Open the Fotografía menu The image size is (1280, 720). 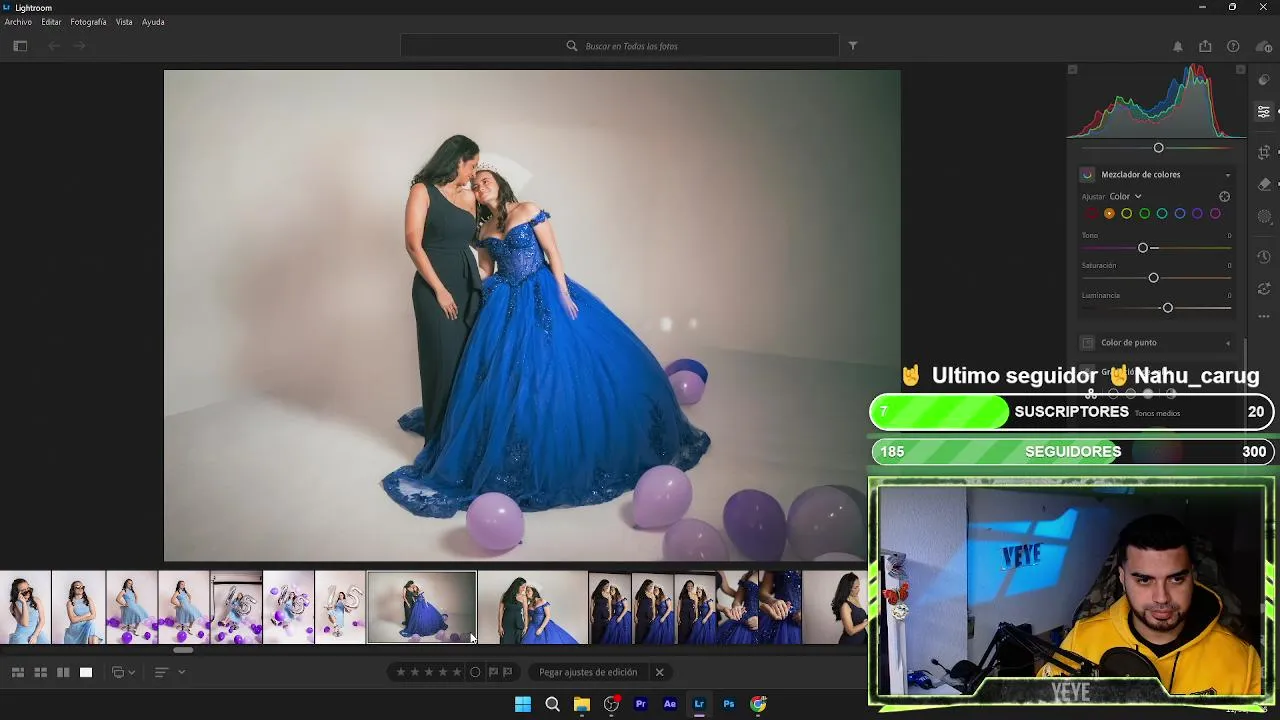(88, 22)
